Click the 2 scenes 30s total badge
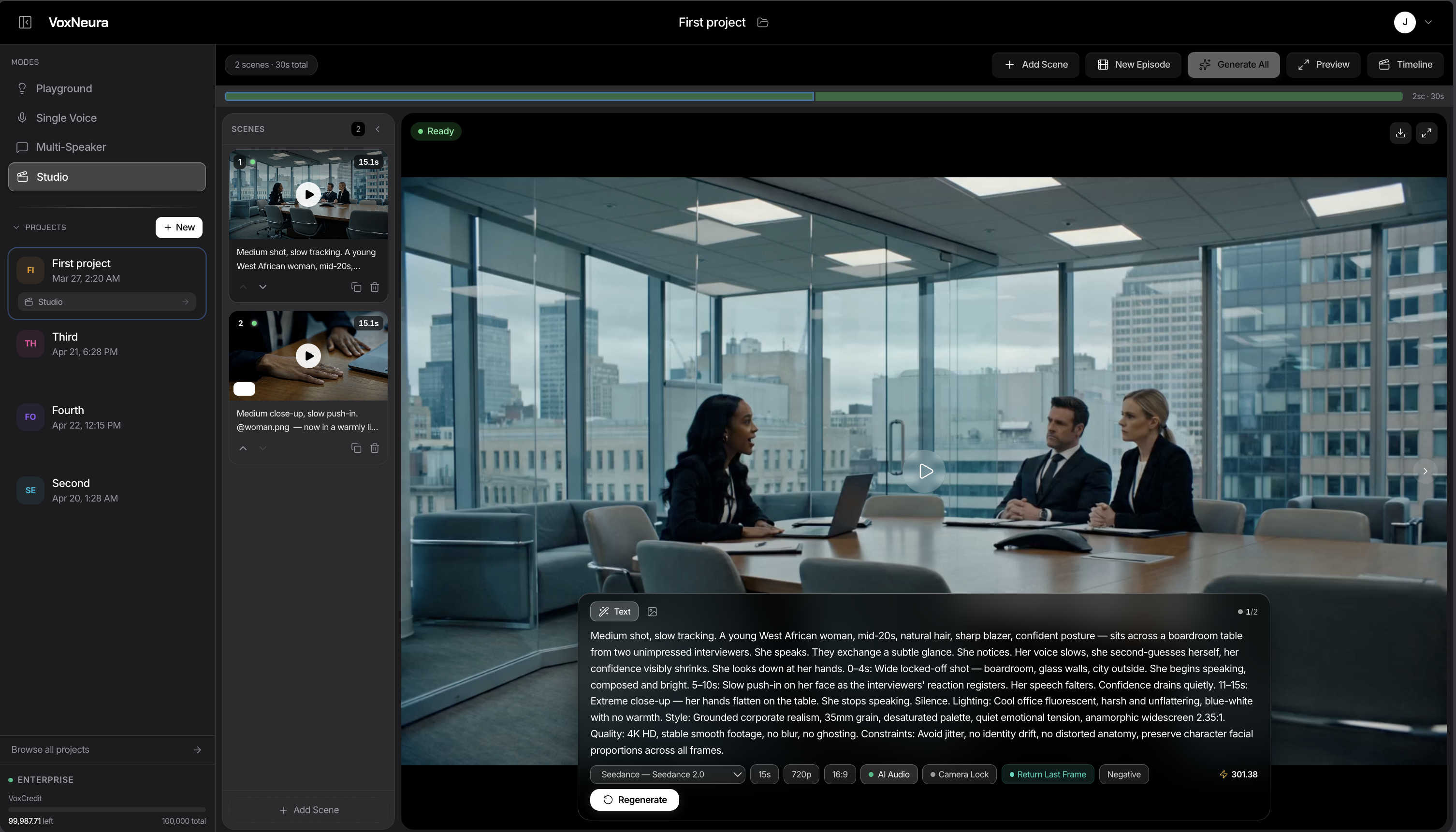The image size is (1456, 832). click(x=271, y=65)
